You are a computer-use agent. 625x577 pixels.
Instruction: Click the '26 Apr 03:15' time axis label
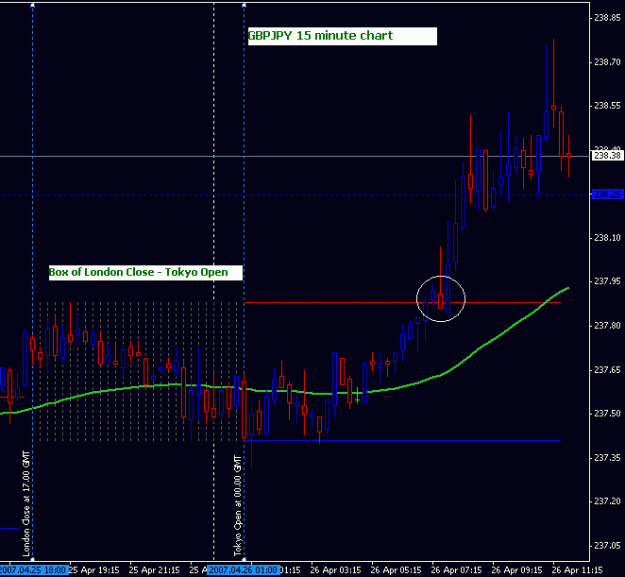pos(336,570)
